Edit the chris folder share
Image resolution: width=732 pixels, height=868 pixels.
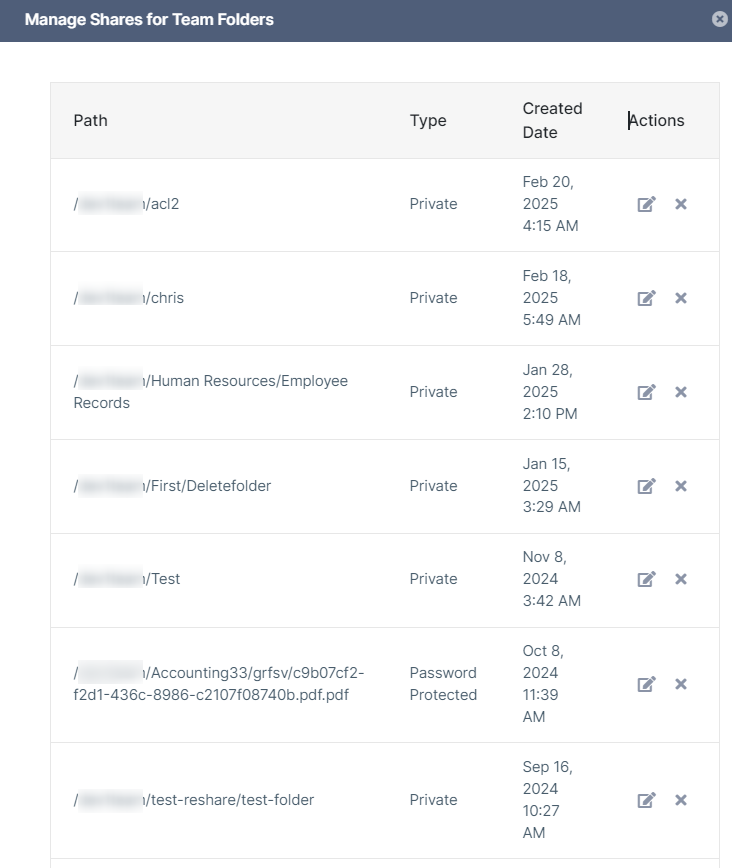(647, 298)
